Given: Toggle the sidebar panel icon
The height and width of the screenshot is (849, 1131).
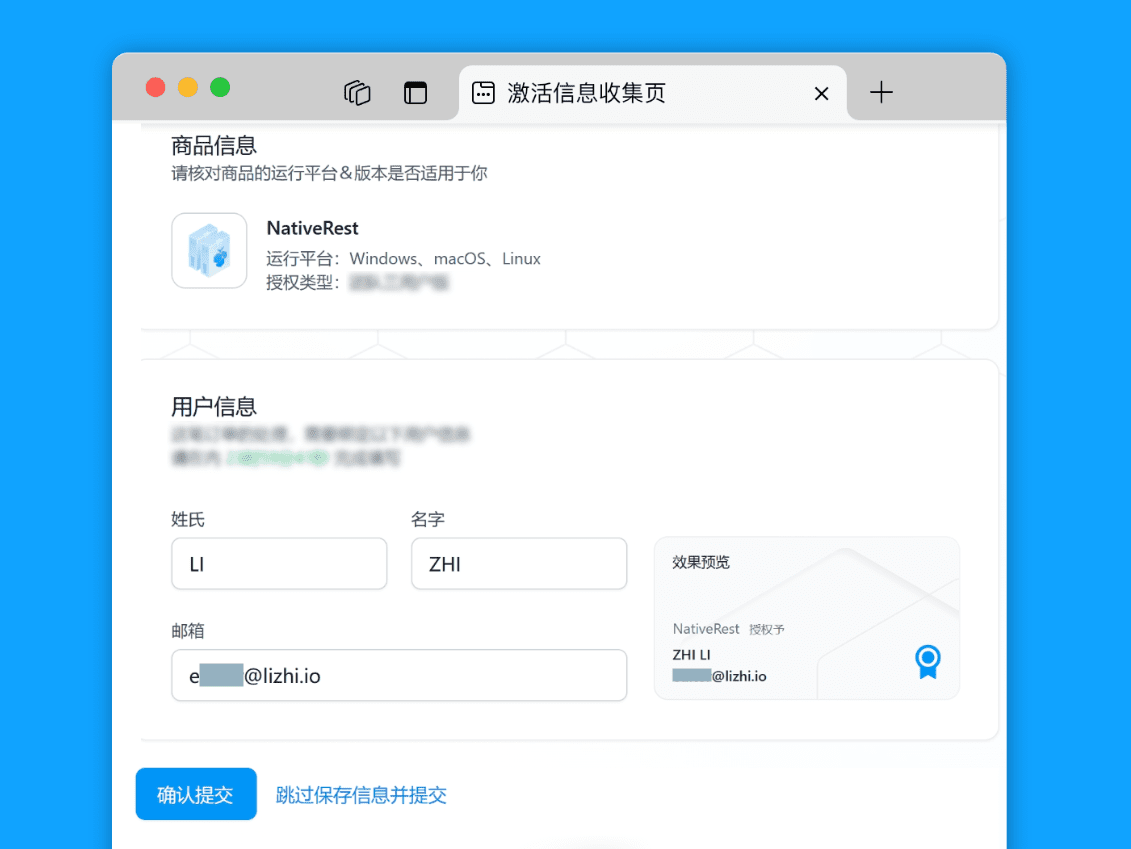Looking at the screenshot, I should tap(415, 93).
